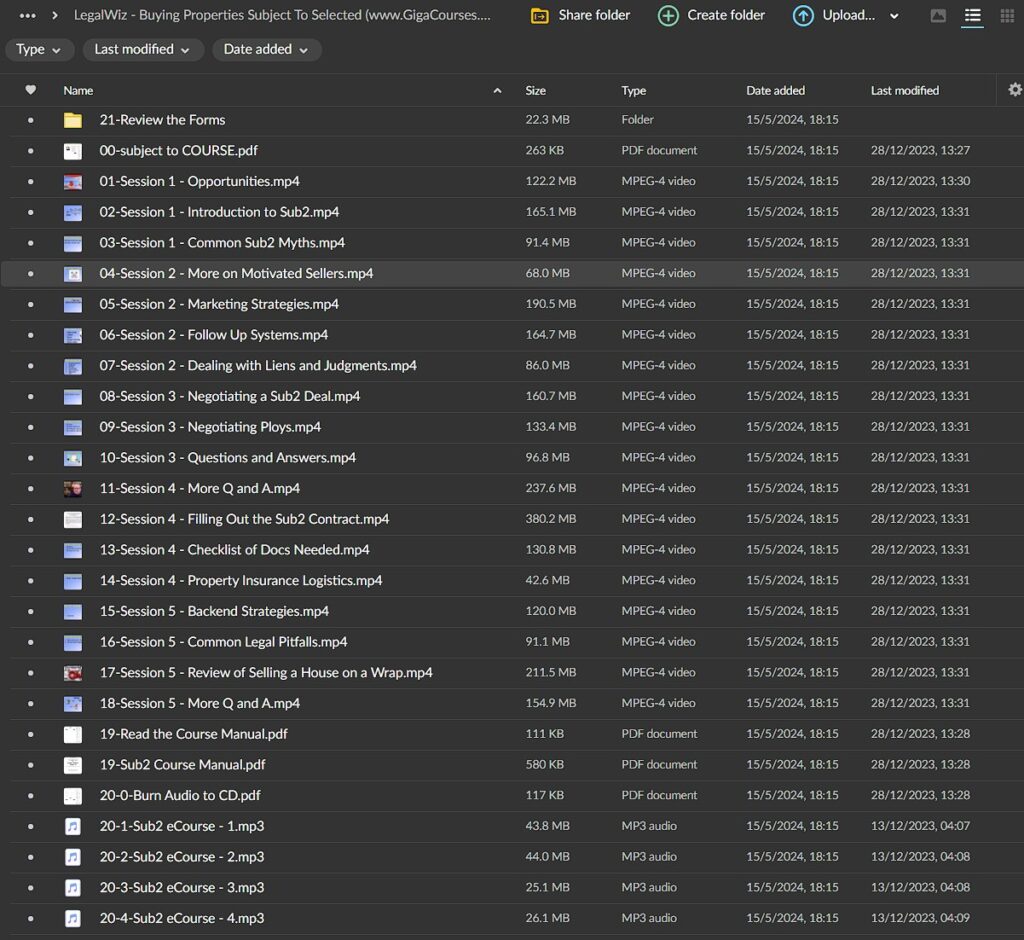This screenshot has width=1024, height=940.
Task: Sort files by Size column
Action: pyautogui.click(x=536, y=90)
